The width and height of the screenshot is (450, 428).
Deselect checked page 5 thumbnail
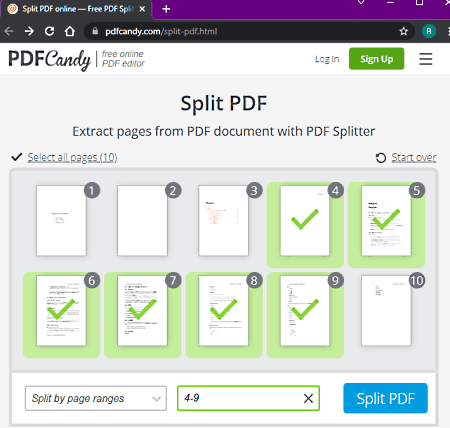[x=386, y=221]
